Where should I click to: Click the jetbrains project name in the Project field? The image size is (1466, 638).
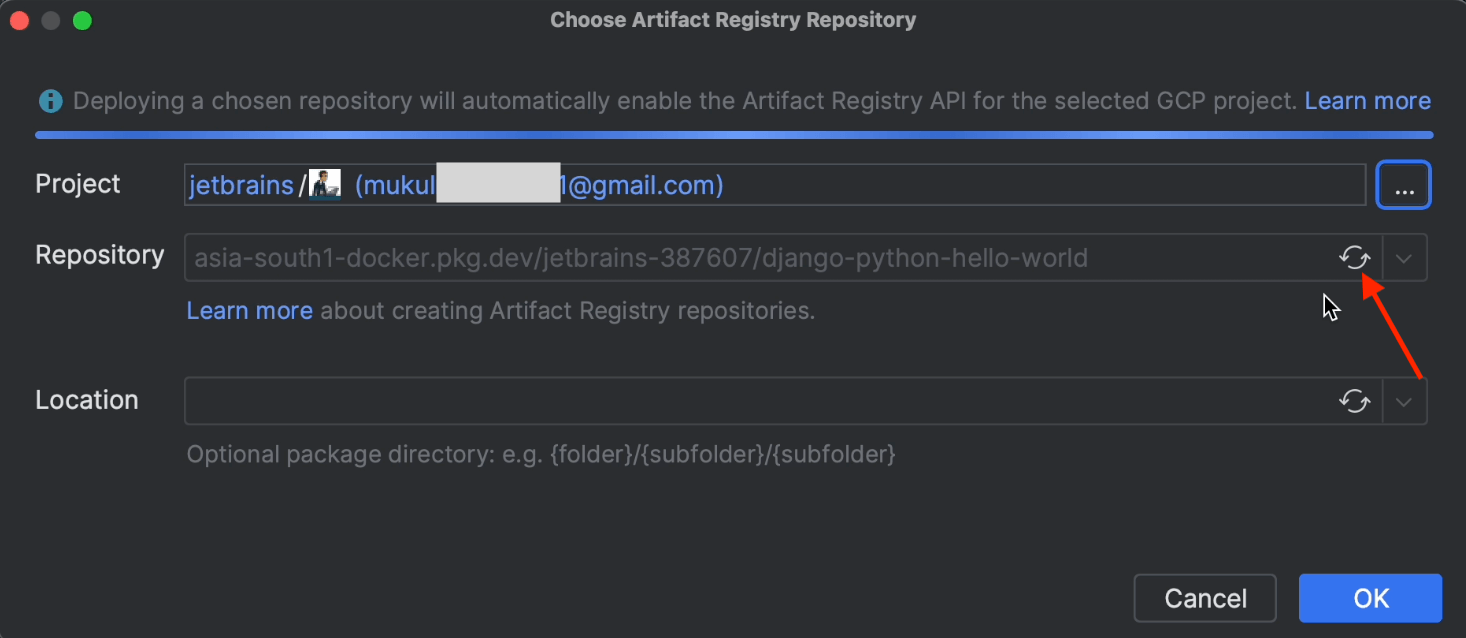(x=241, y=185)
